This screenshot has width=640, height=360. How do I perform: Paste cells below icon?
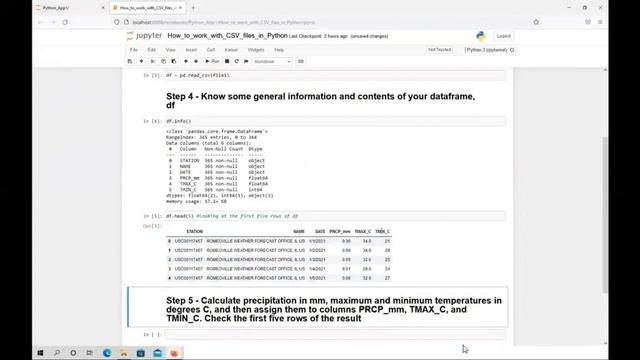tap(173, 61)
